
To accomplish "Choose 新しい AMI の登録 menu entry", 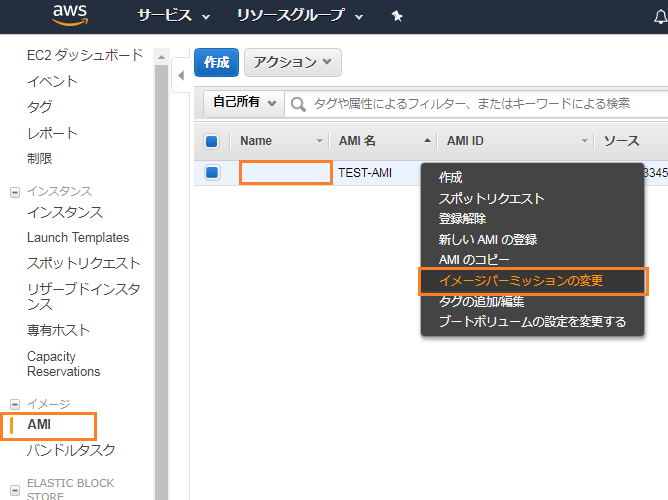I will pos(488,239).
